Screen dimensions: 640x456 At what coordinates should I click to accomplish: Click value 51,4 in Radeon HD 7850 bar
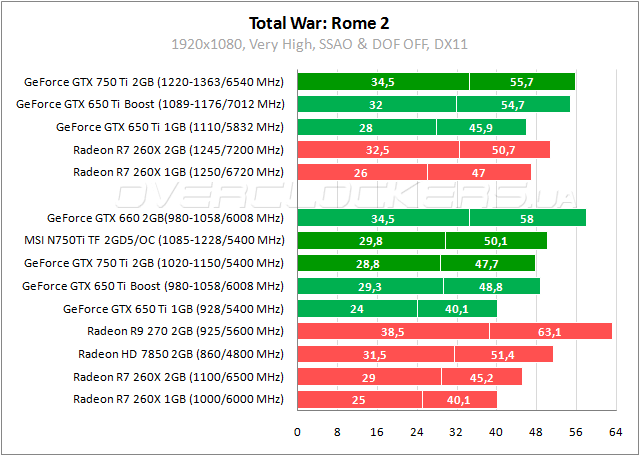tap(502, 355)
